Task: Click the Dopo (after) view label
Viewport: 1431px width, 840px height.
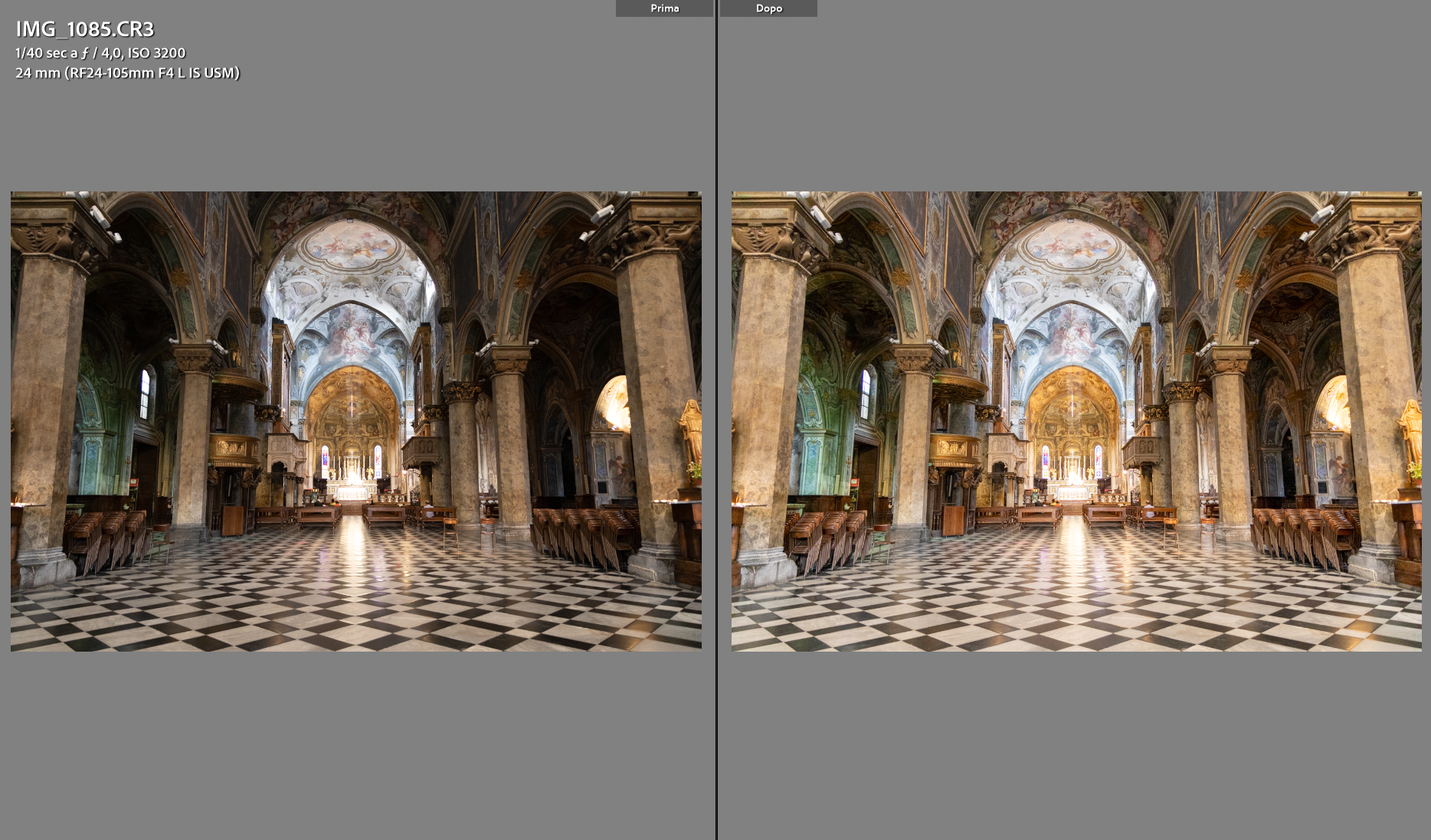Action: [x=768, y=8]
